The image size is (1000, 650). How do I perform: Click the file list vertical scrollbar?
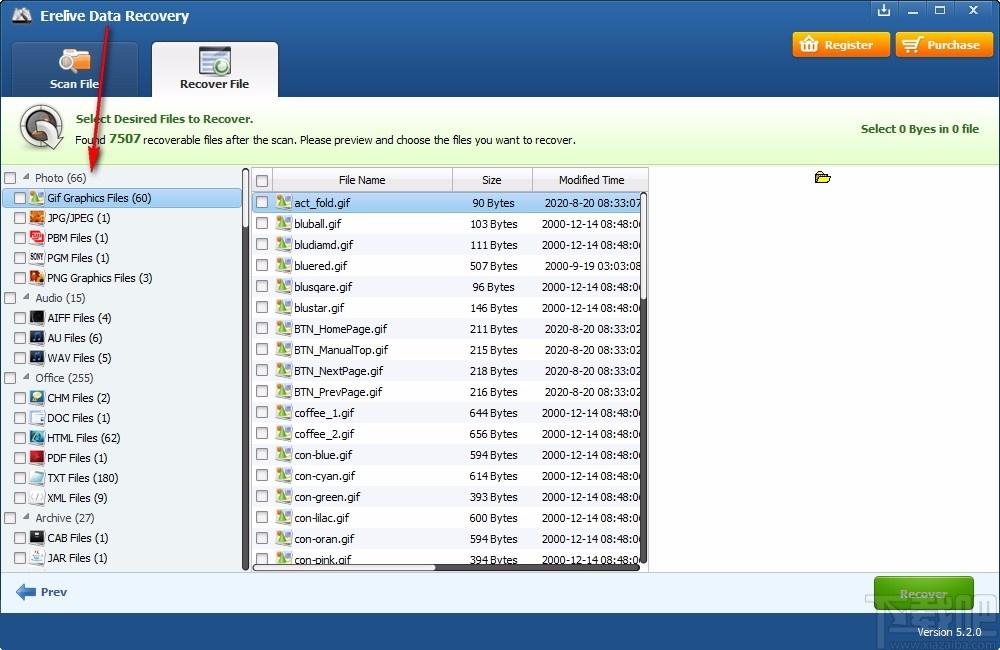tap(643, 246)
